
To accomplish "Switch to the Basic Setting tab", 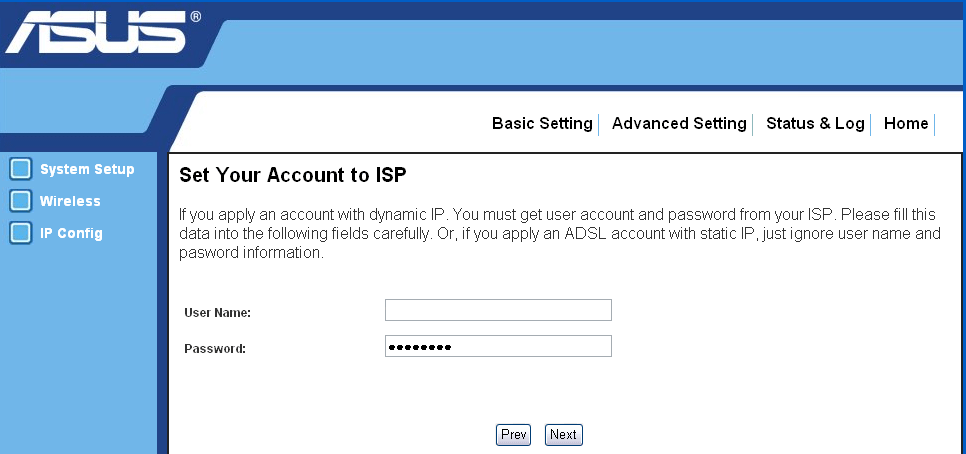I will pos(542,124).
